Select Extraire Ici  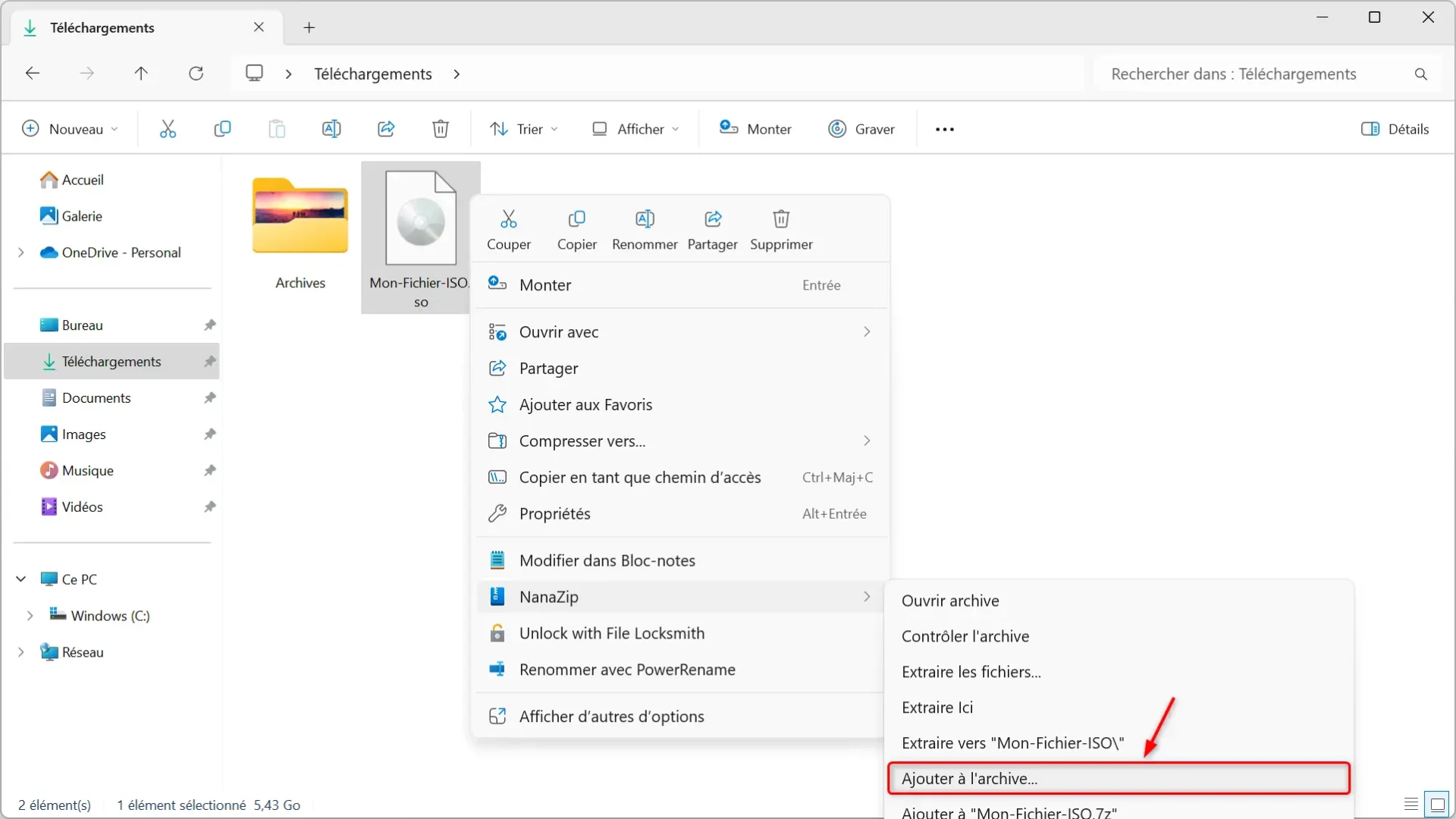pyautogui.click(x=1119, y=708)
